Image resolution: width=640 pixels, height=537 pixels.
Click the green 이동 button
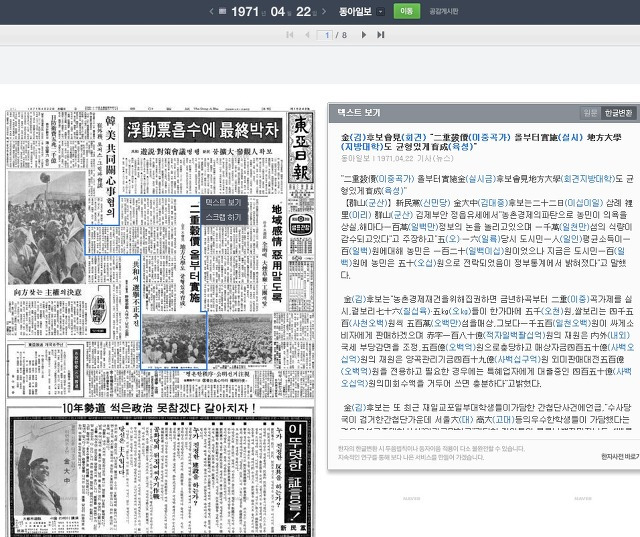point(407,11)
